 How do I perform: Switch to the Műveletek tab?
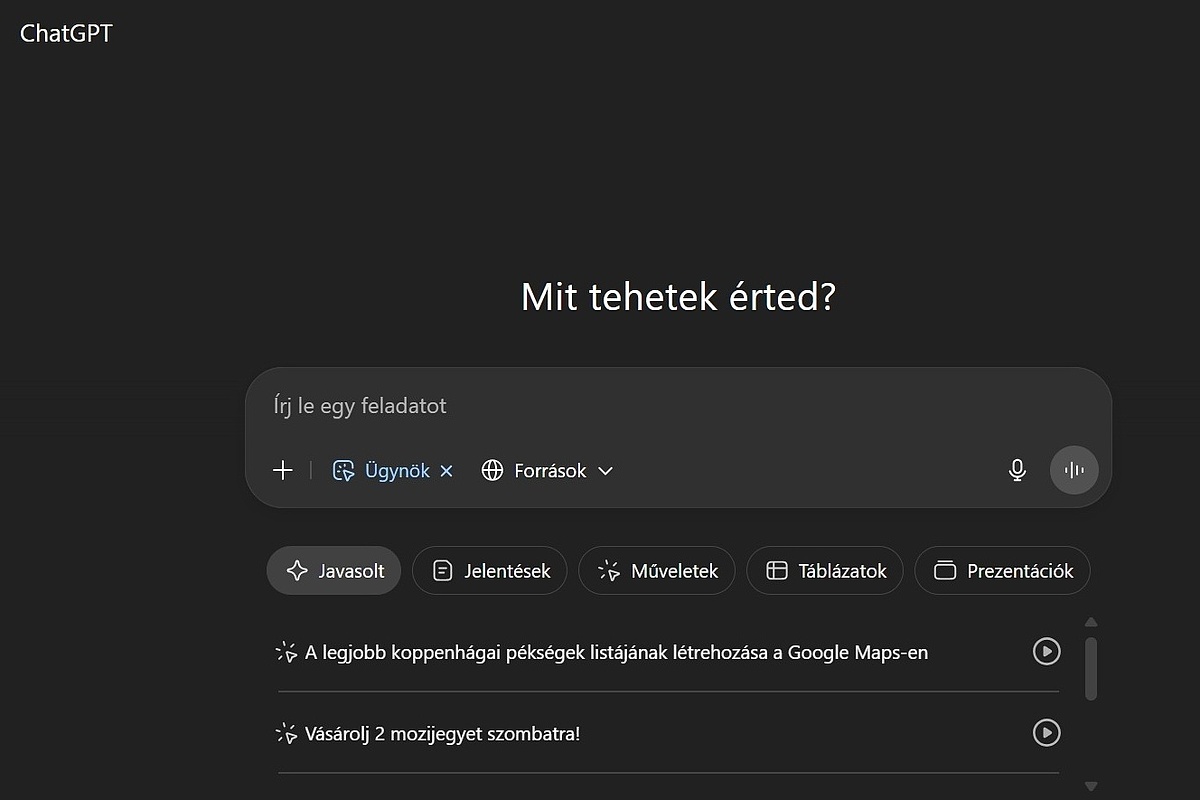click(656, 570)
